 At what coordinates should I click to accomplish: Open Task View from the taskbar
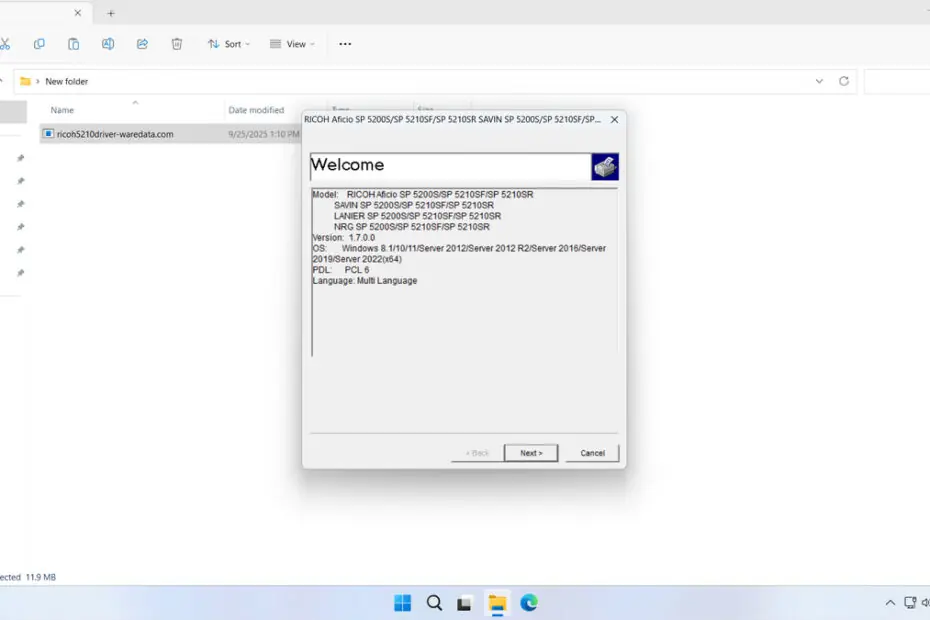[x=464, y=603]
